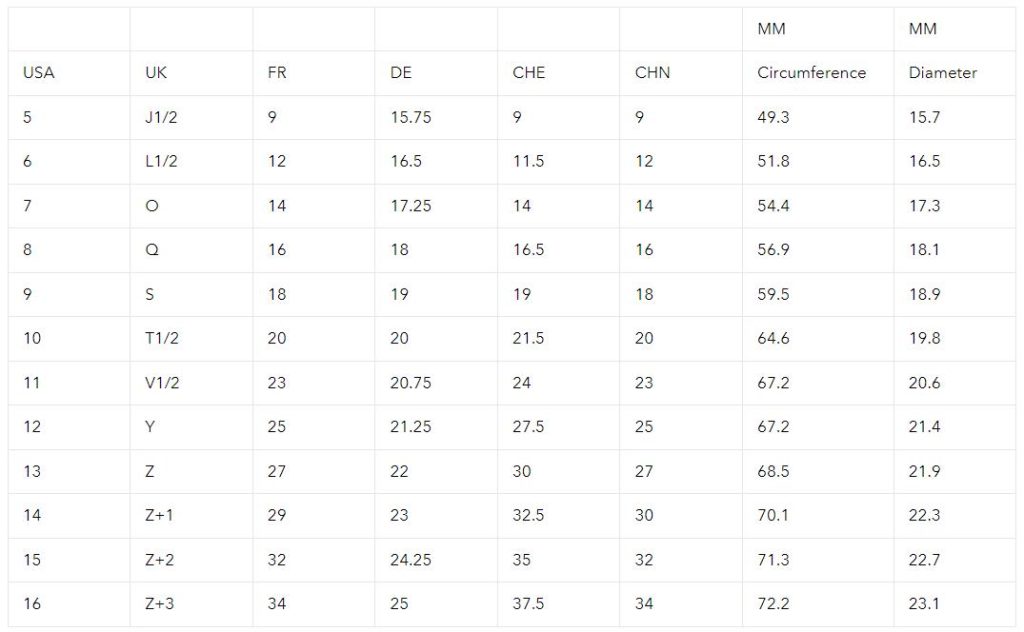Click the FR column header
This screenshot has height=632, width=1024.
tap(278, 73)
